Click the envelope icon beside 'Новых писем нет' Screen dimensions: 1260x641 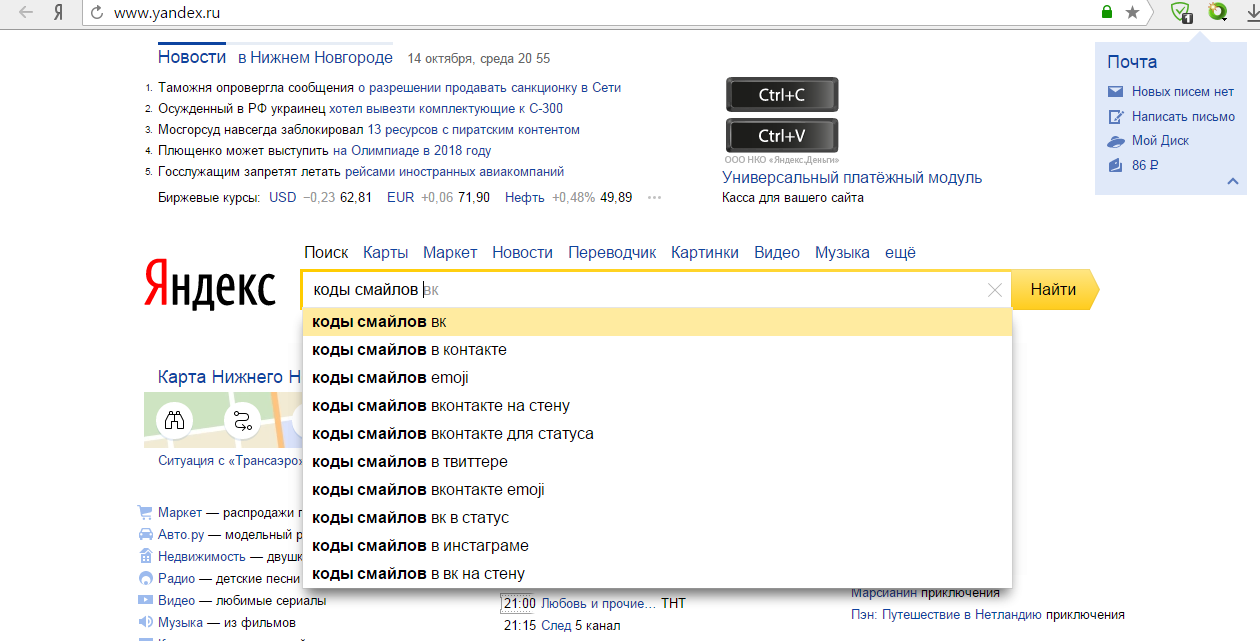[x=1116, y=91]
